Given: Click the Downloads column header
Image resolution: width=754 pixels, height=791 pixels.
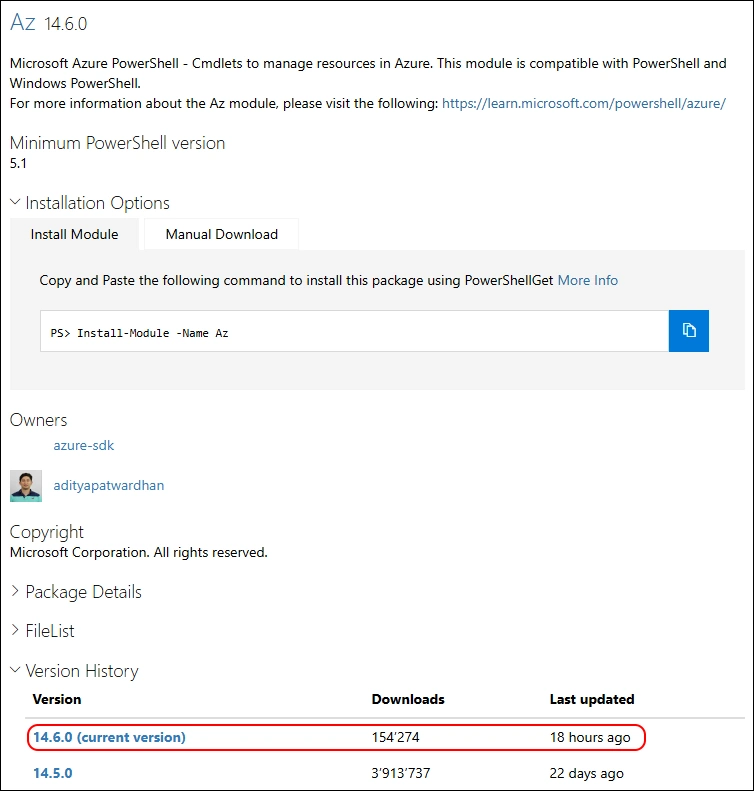Looking at the screenshot, I should pyautogui.click(x=408, y=699).
